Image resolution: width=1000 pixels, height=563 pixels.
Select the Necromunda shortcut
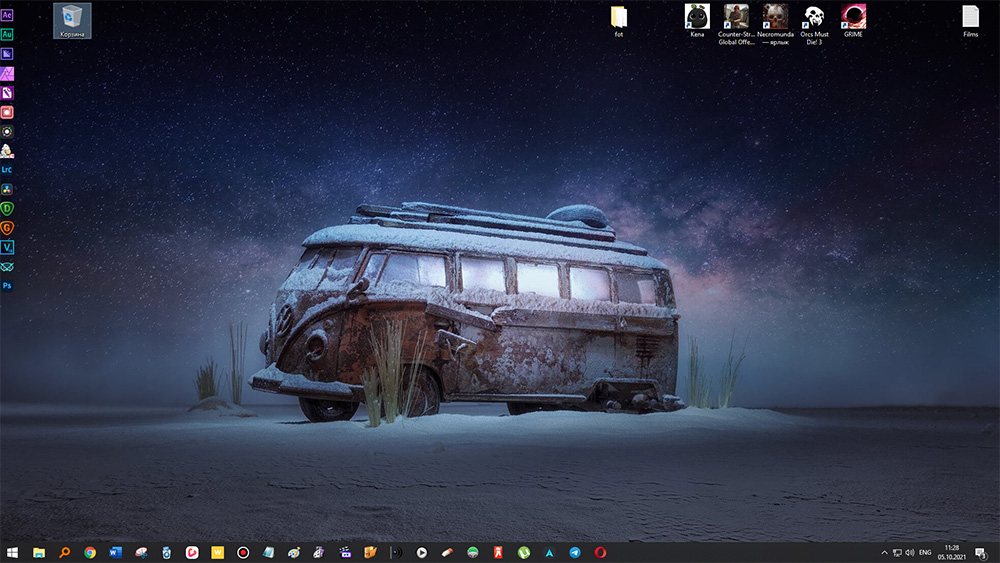pos(775,25)
